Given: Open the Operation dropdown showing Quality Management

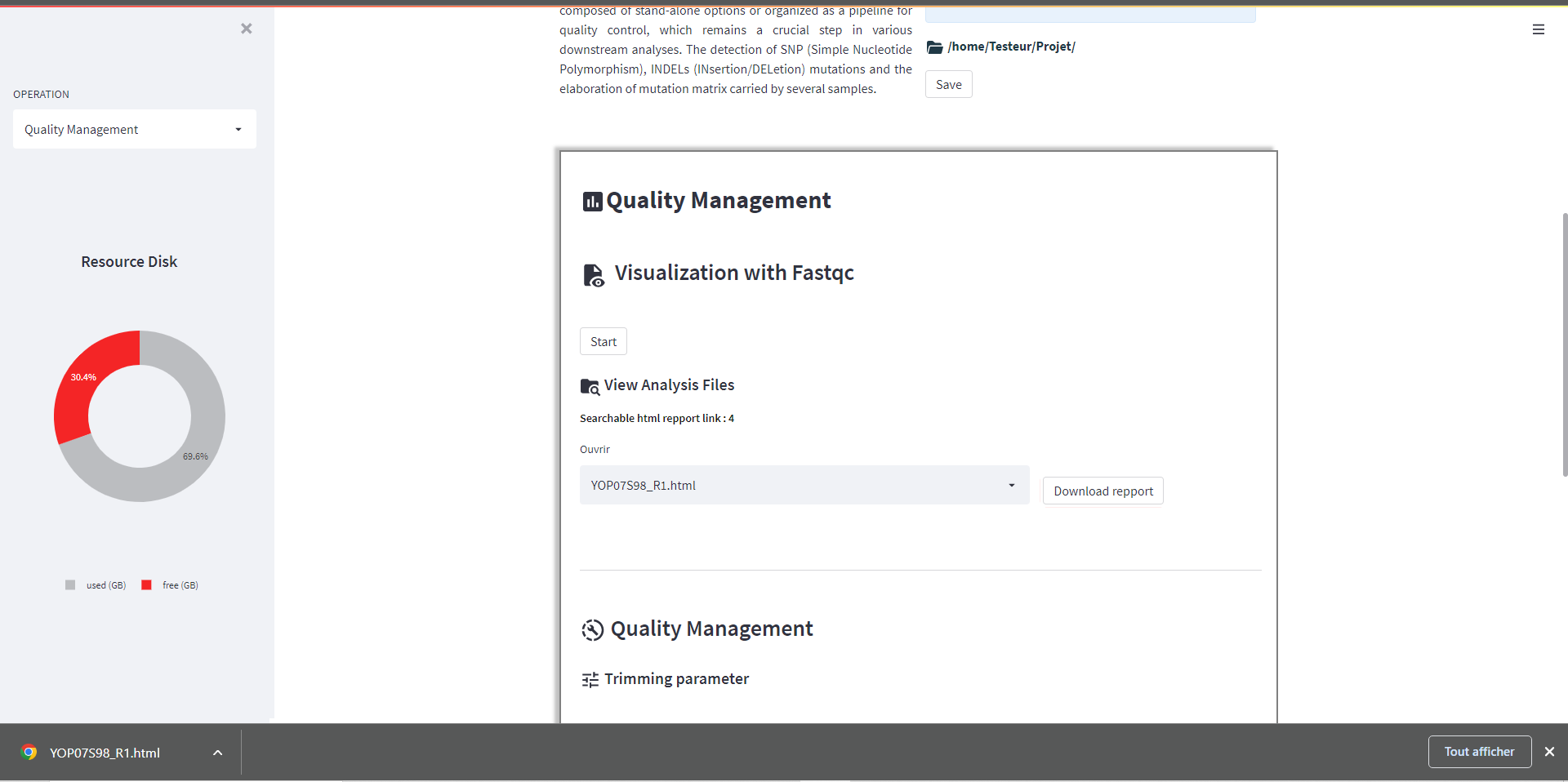Looking at the screenshot, I should click(135, 129).
